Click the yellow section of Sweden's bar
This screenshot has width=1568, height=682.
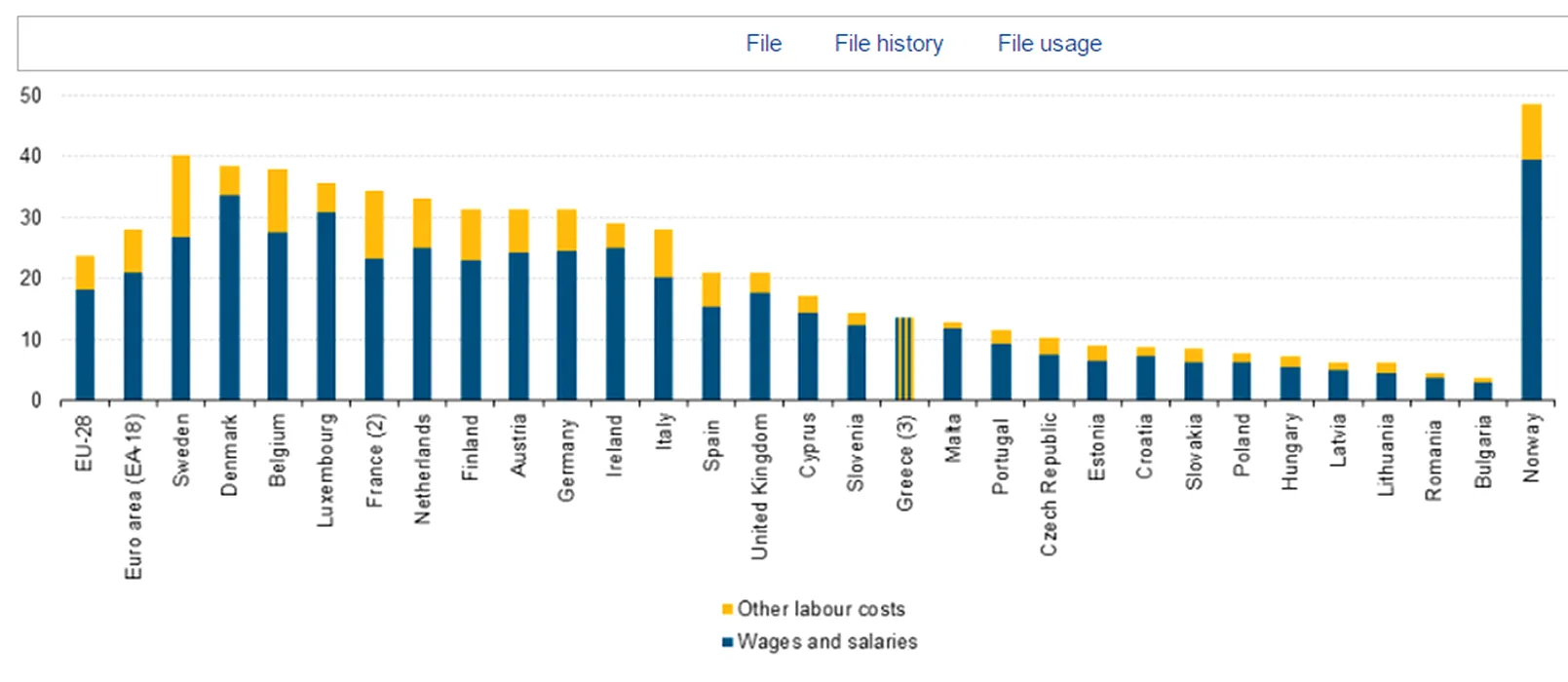click(x=180, y=196)
